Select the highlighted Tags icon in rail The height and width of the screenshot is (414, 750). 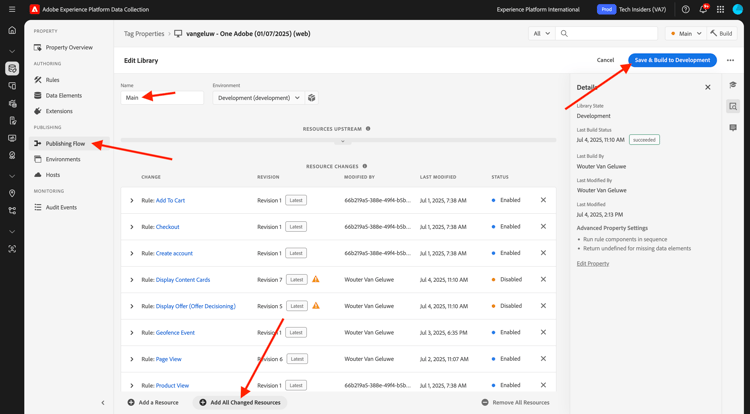pos(12,68)
